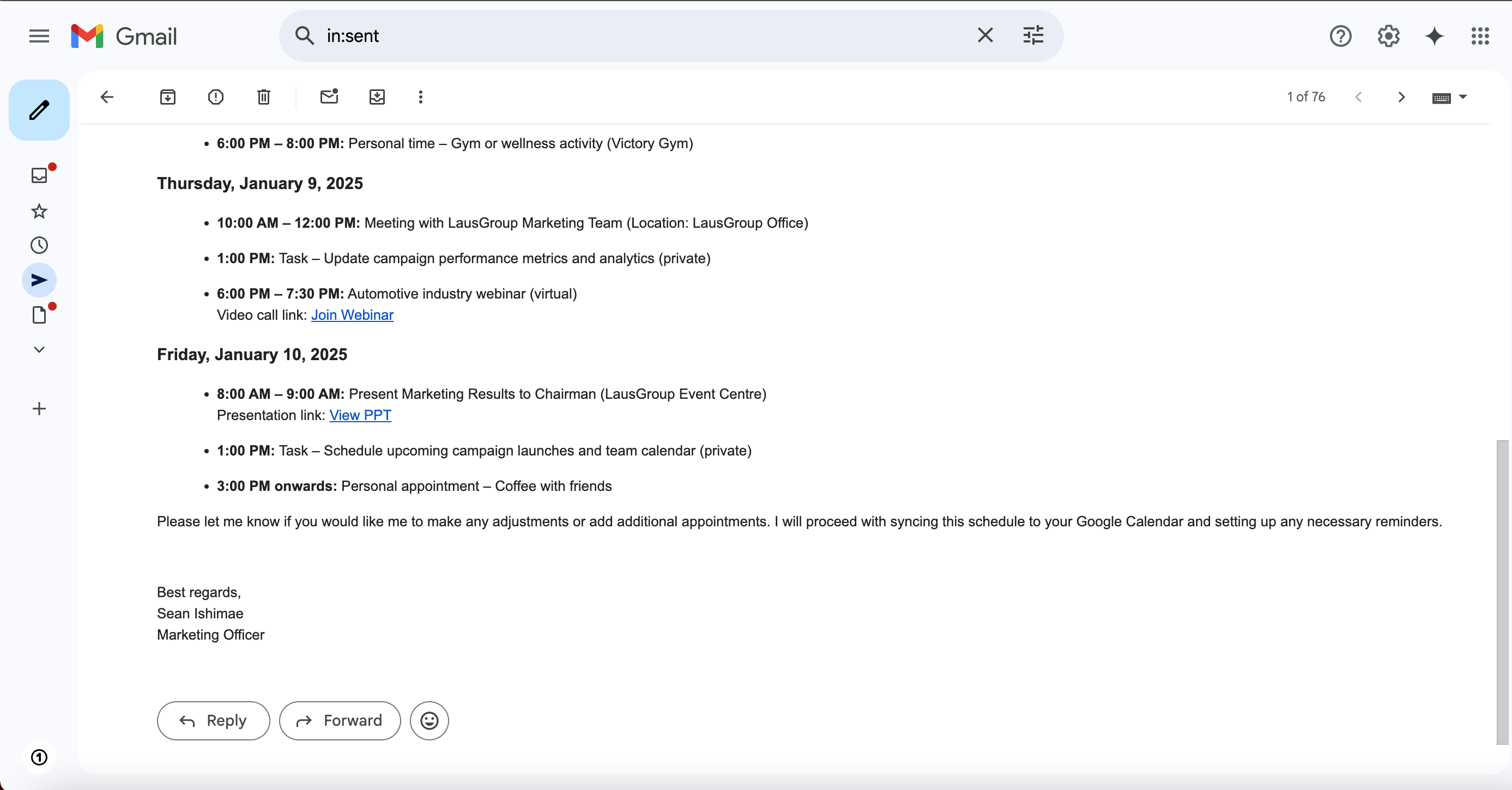
Task: Open the Snoozed folder clock icon
Action: tap(39, 245)
